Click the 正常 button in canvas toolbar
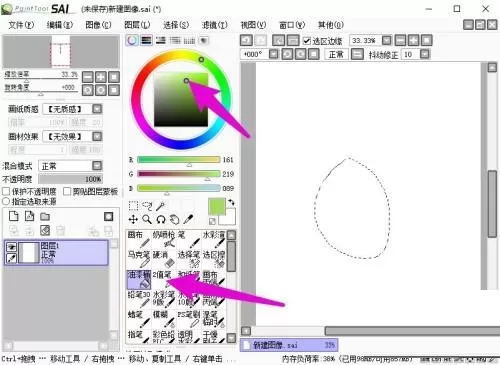This screenshot has width=500, height=365. (336, 54)
